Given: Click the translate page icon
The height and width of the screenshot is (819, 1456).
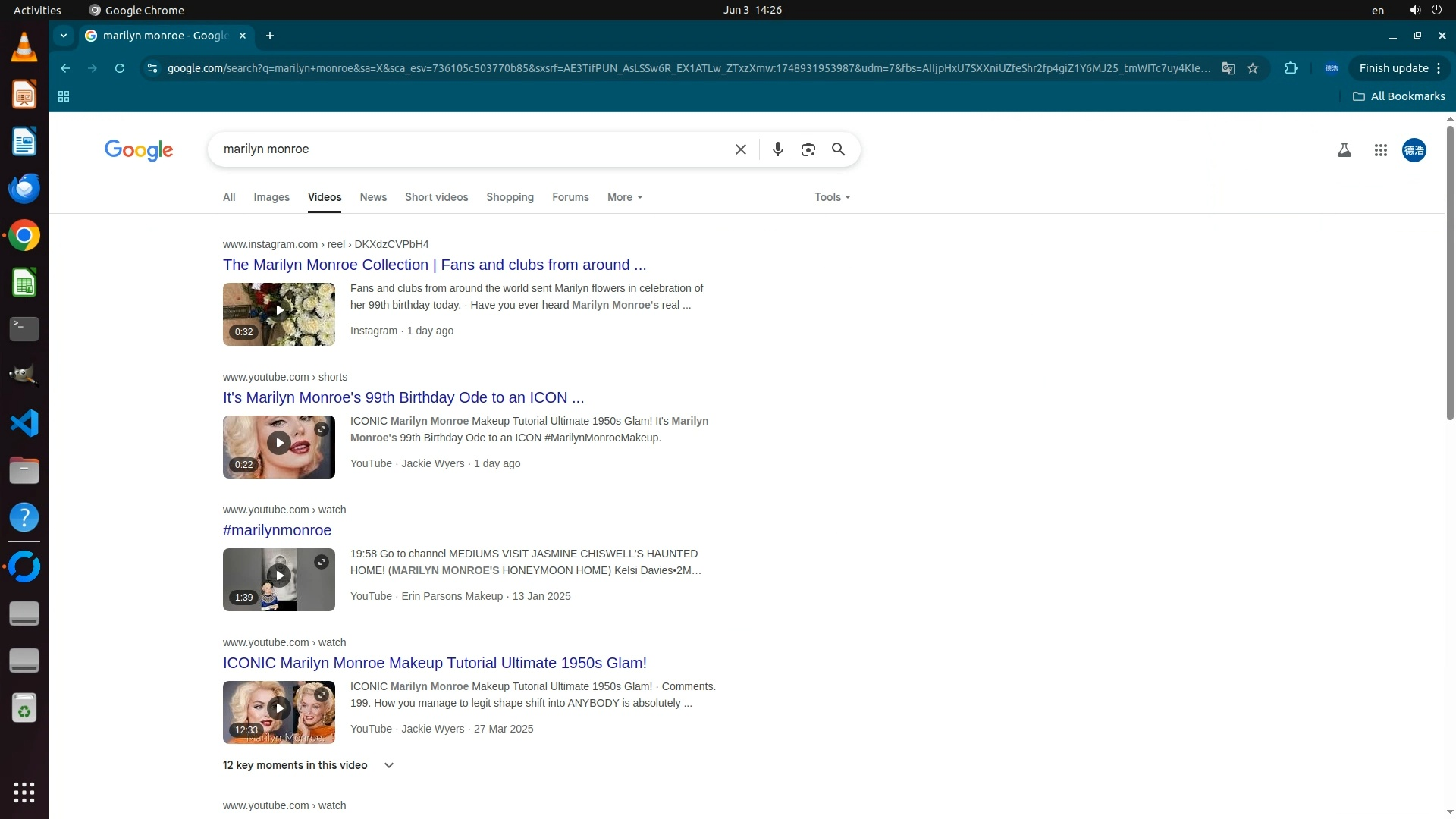Looking at the screenshot, I should (1228, 68).
